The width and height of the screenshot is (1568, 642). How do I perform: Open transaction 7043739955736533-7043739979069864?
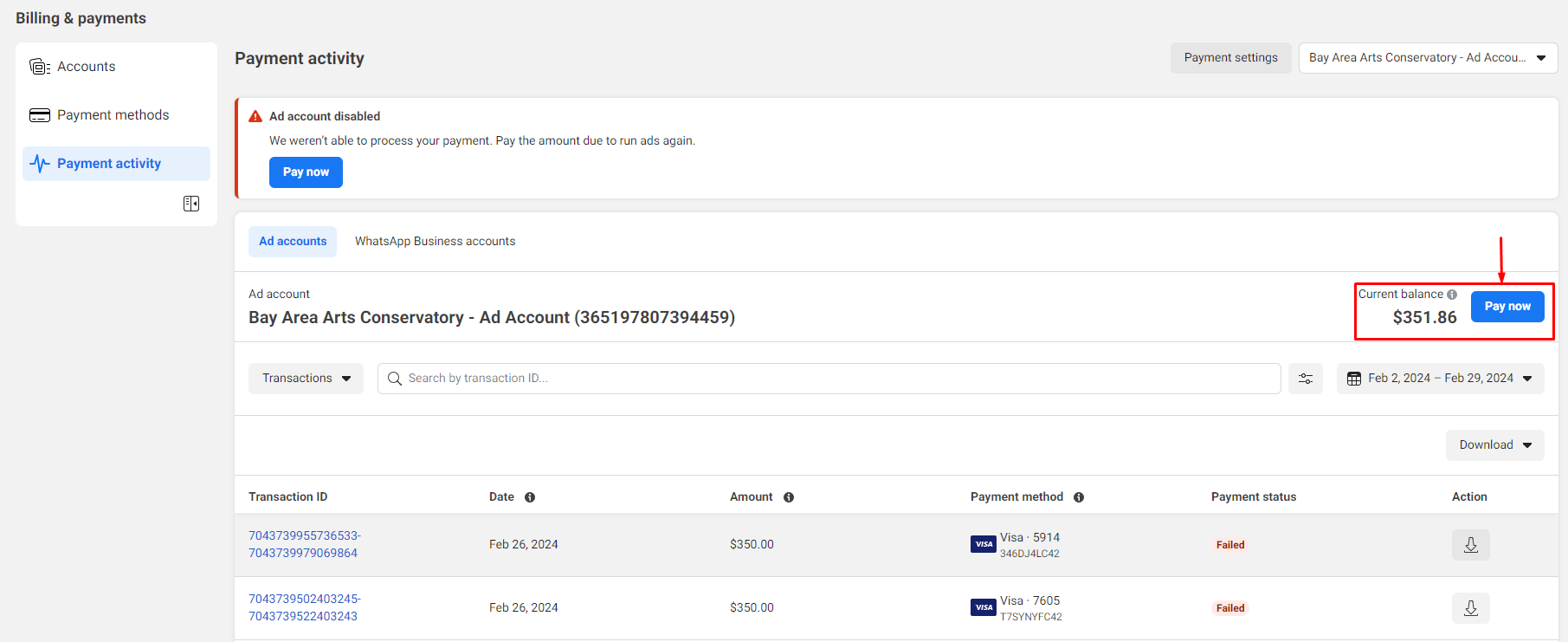(305, 544)
